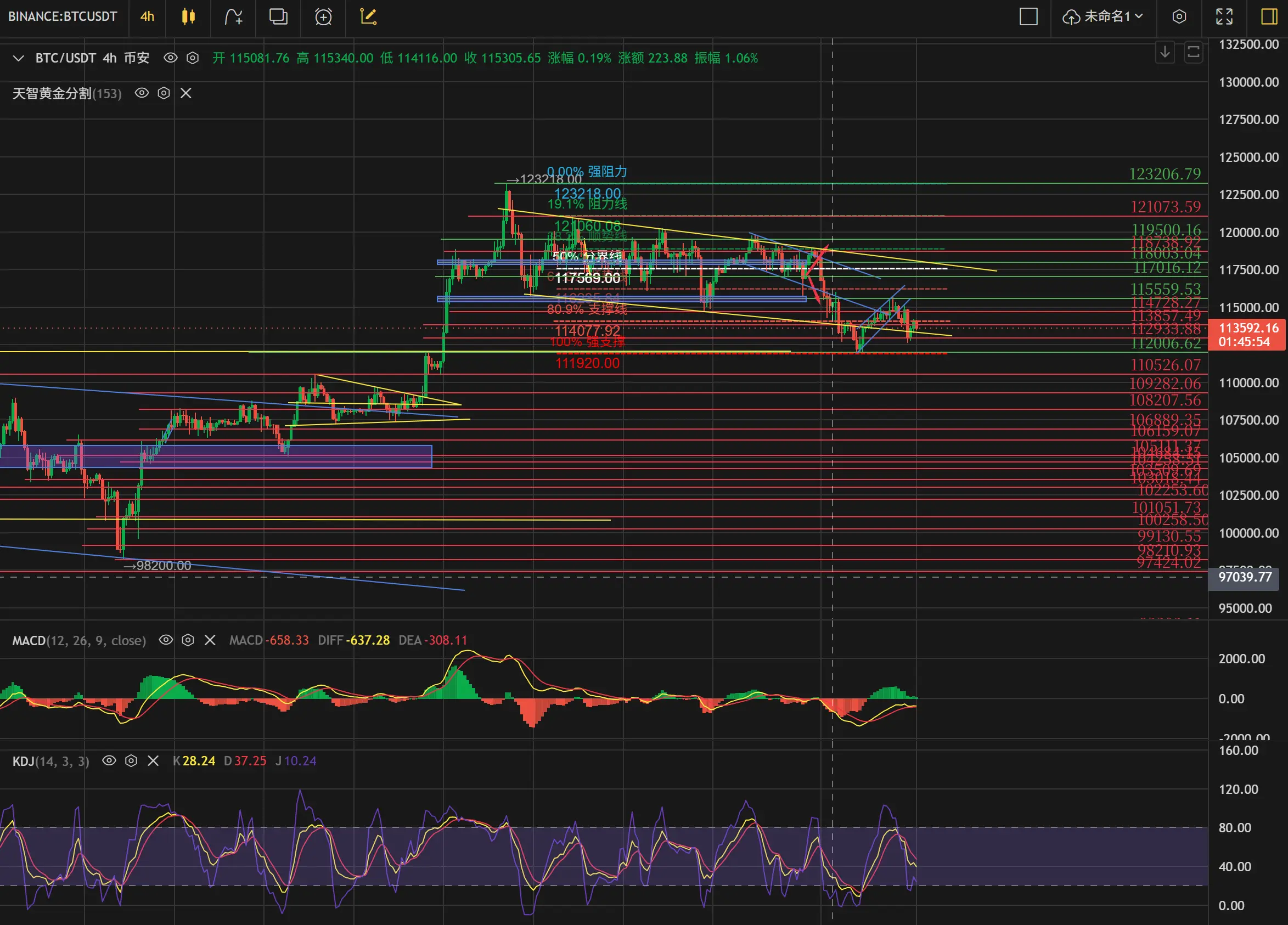1288x925 pixels.
Task: Maximize the main chart pane
Action: tap(1193, 52)
